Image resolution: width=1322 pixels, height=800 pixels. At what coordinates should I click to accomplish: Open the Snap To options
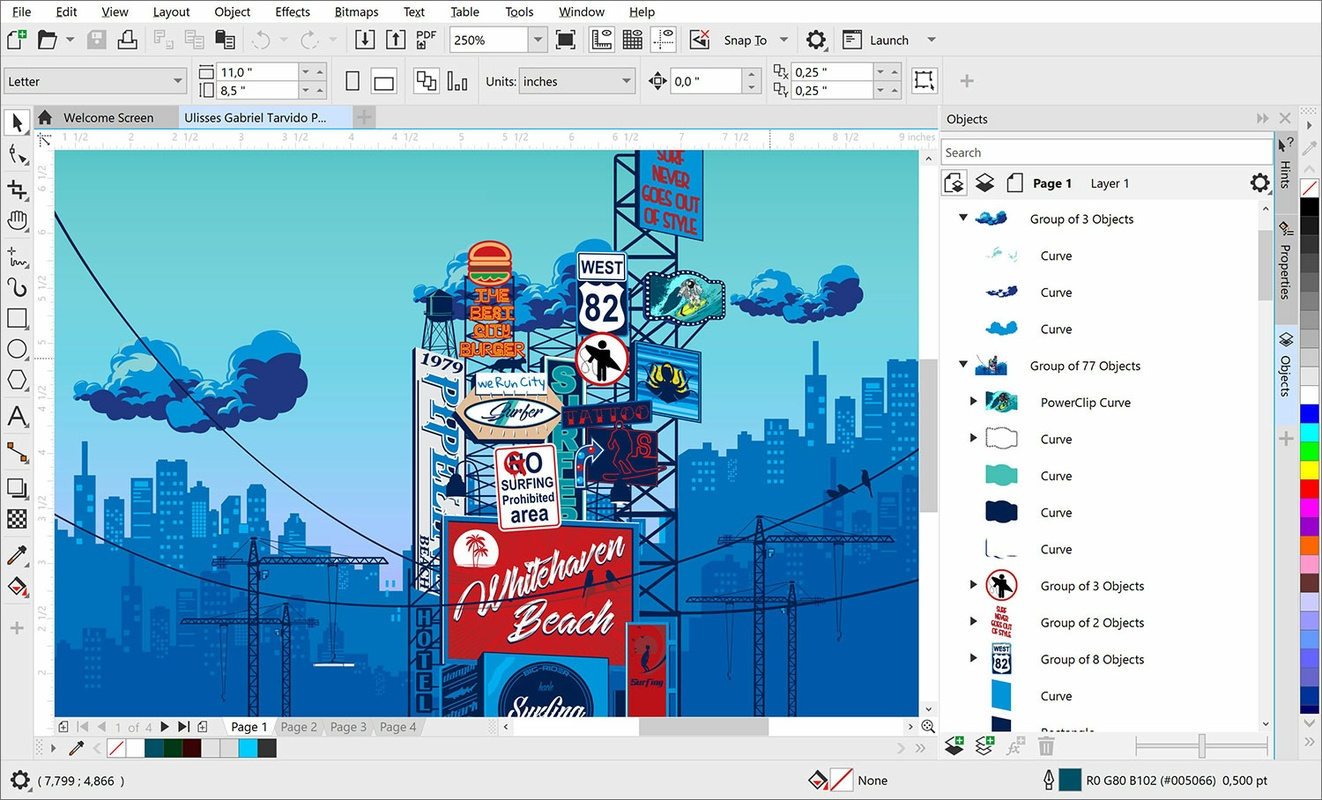pyautogui.click(x=782, y=39)
